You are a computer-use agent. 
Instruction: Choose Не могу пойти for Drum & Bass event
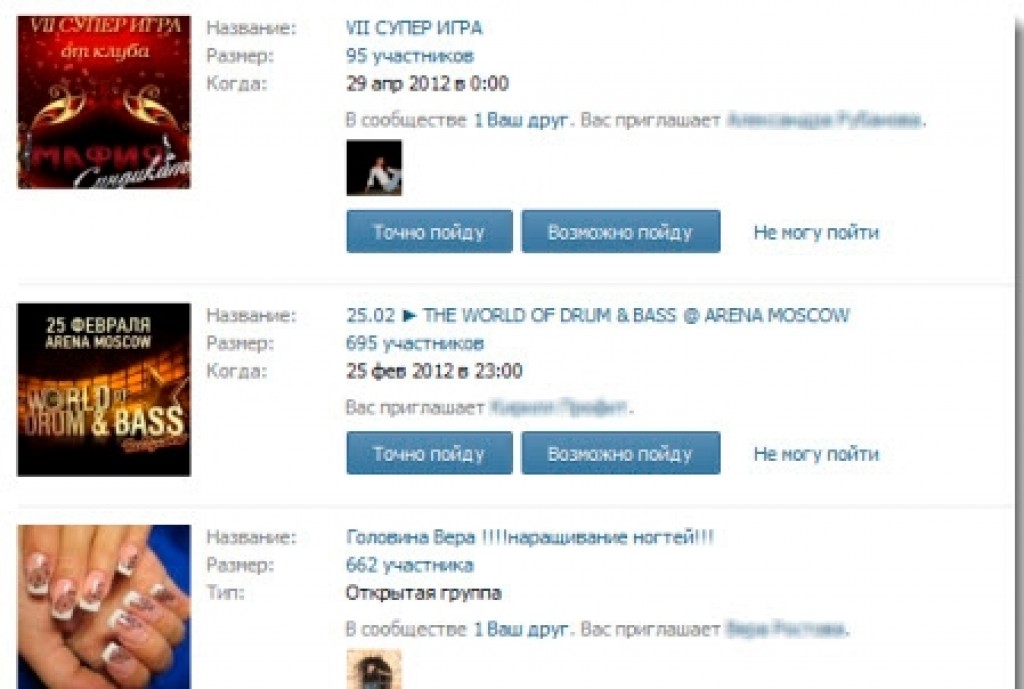[816, 454]
